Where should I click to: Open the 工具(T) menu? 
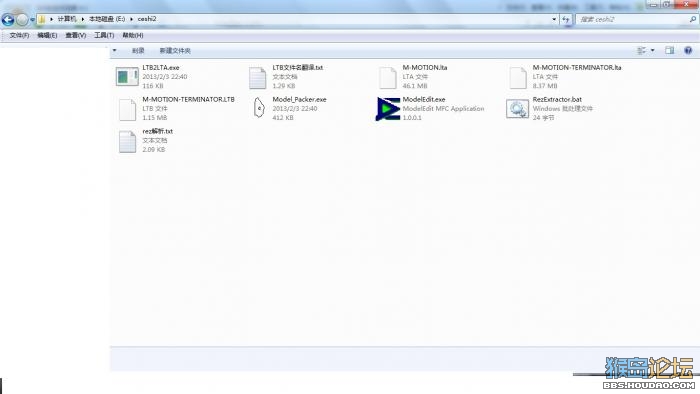(104, 35)
